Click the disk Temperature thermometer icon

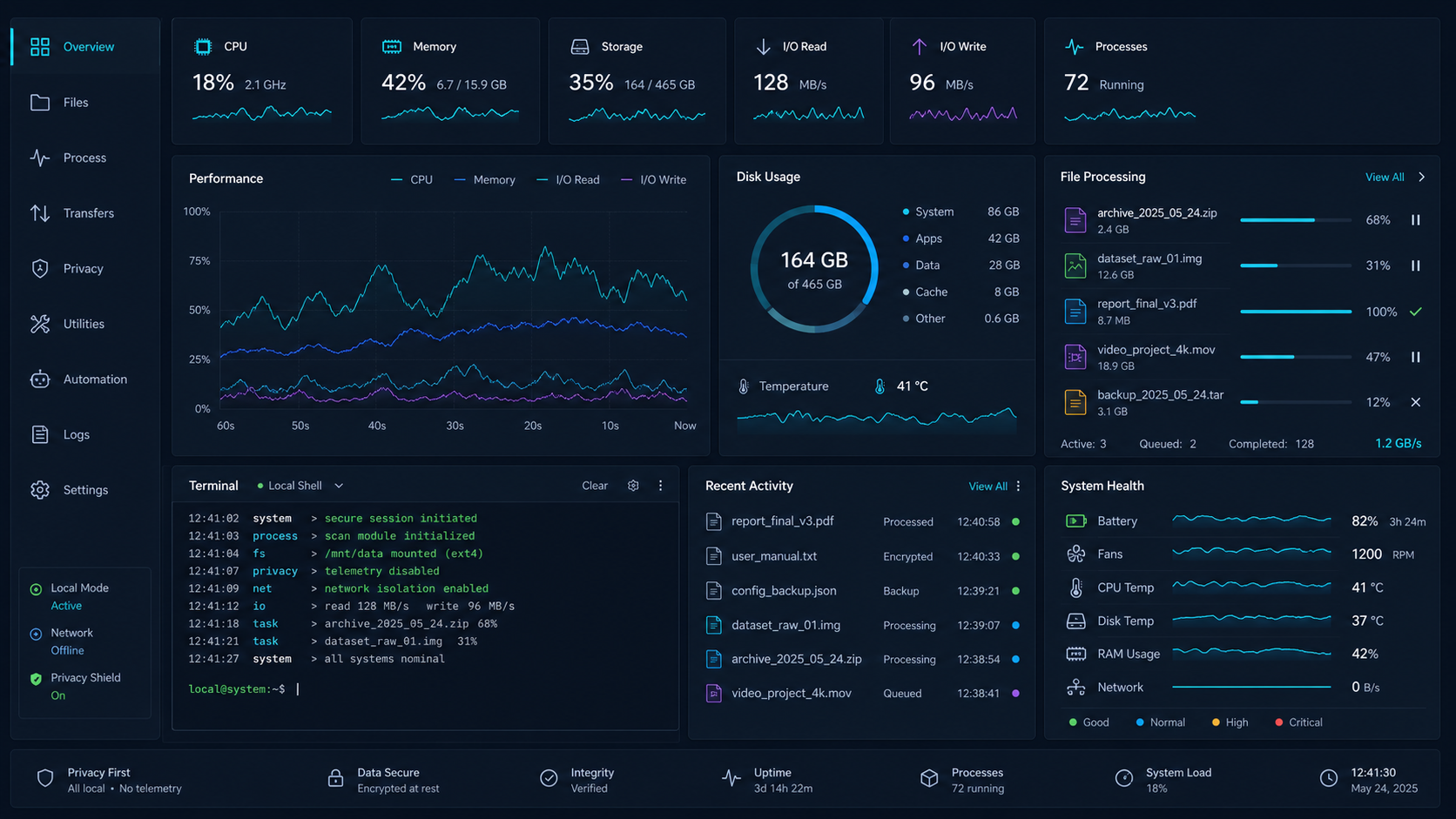pos(744,386)
